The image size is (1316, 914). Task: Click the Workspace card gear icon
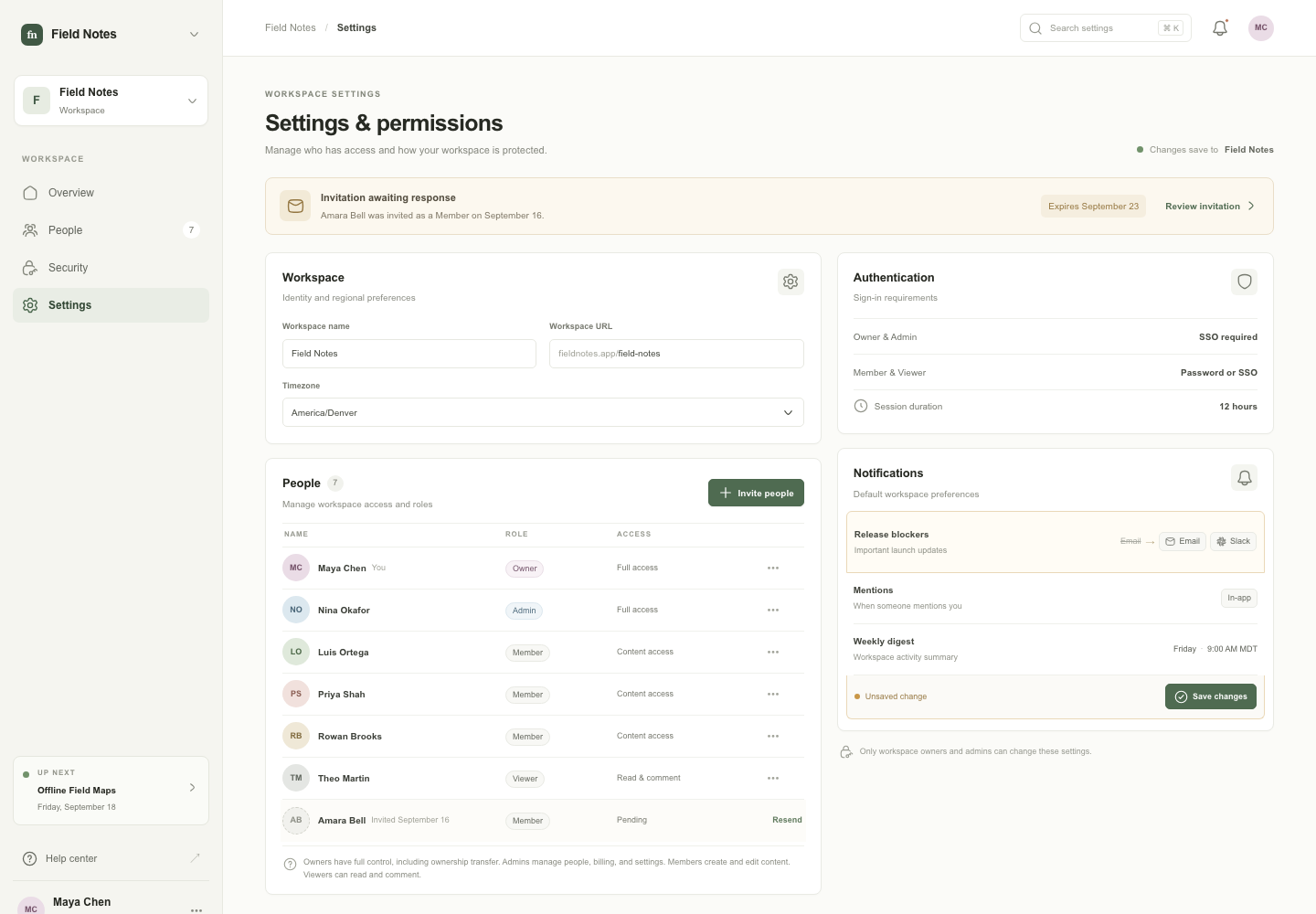click(x=791, y=282)
